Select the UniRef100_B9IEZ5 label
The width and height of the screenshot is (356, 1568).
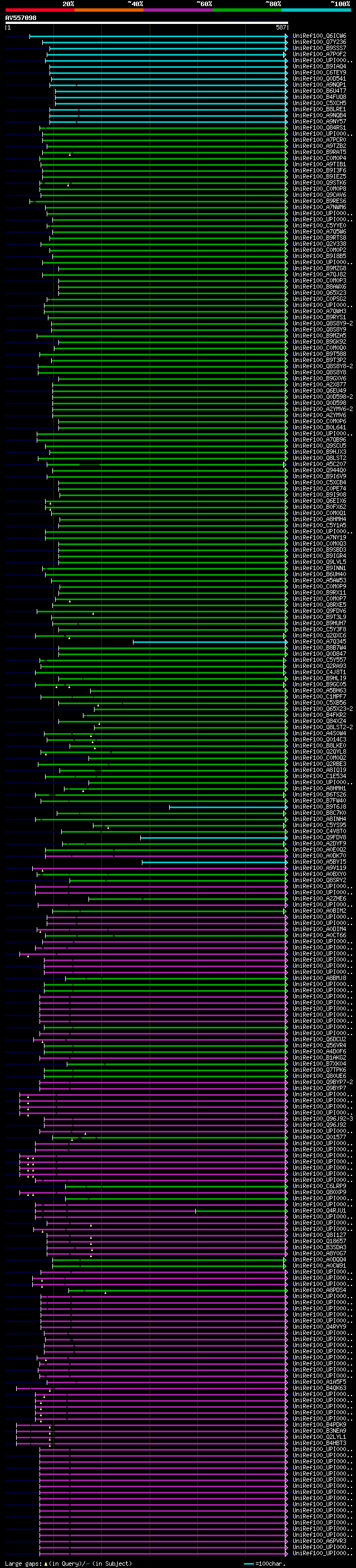coord(319,176)
